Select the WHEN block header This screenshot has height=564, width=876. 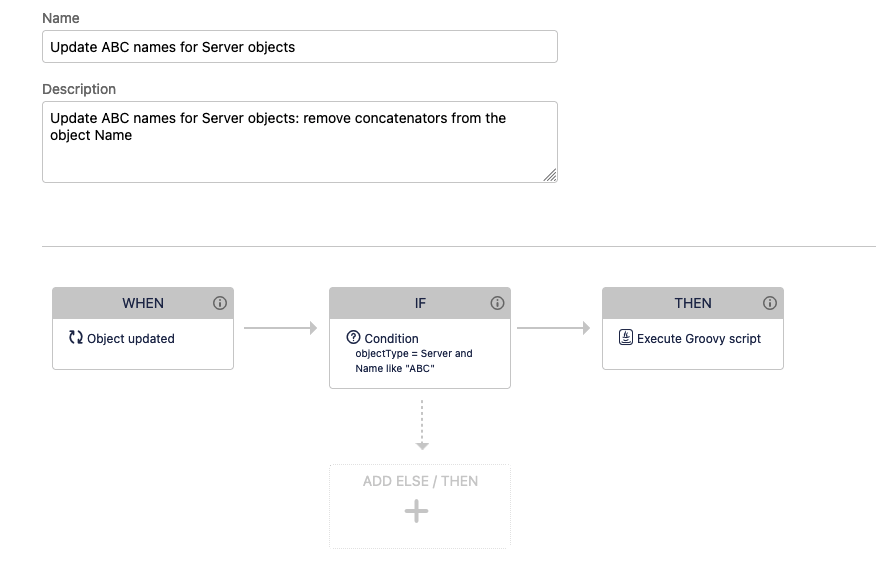click(x=143, y=303)
